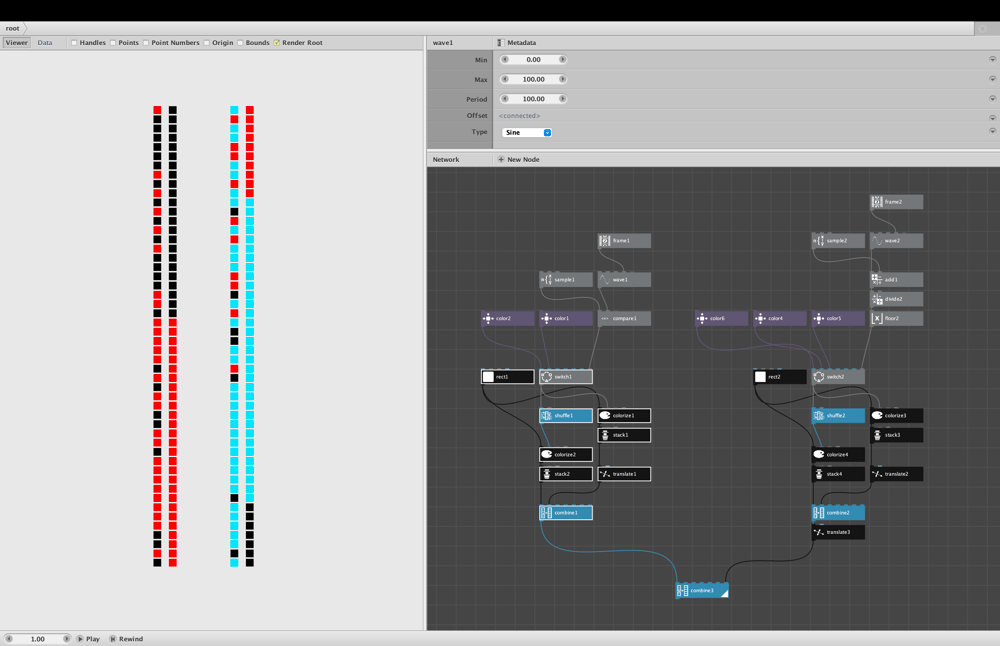Enable the Handles checkbox
Screen dimensions: 1000x646
tap(74, 43)
